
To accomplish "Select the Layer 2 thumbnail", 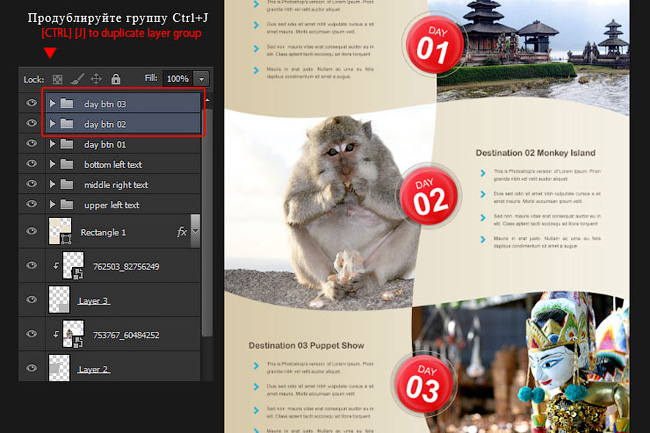I will click(59, 368).
